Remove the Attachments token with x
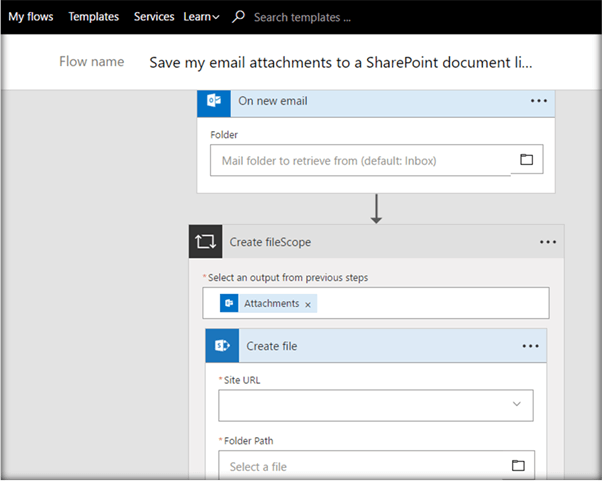 [308, 304]
